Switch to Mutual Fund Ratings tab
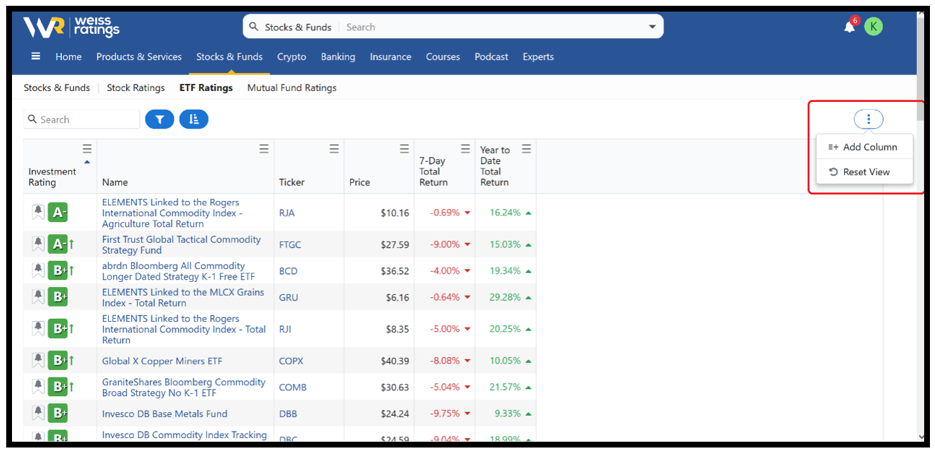This screenshot has width=935, height=453. [x=292, y=88]
